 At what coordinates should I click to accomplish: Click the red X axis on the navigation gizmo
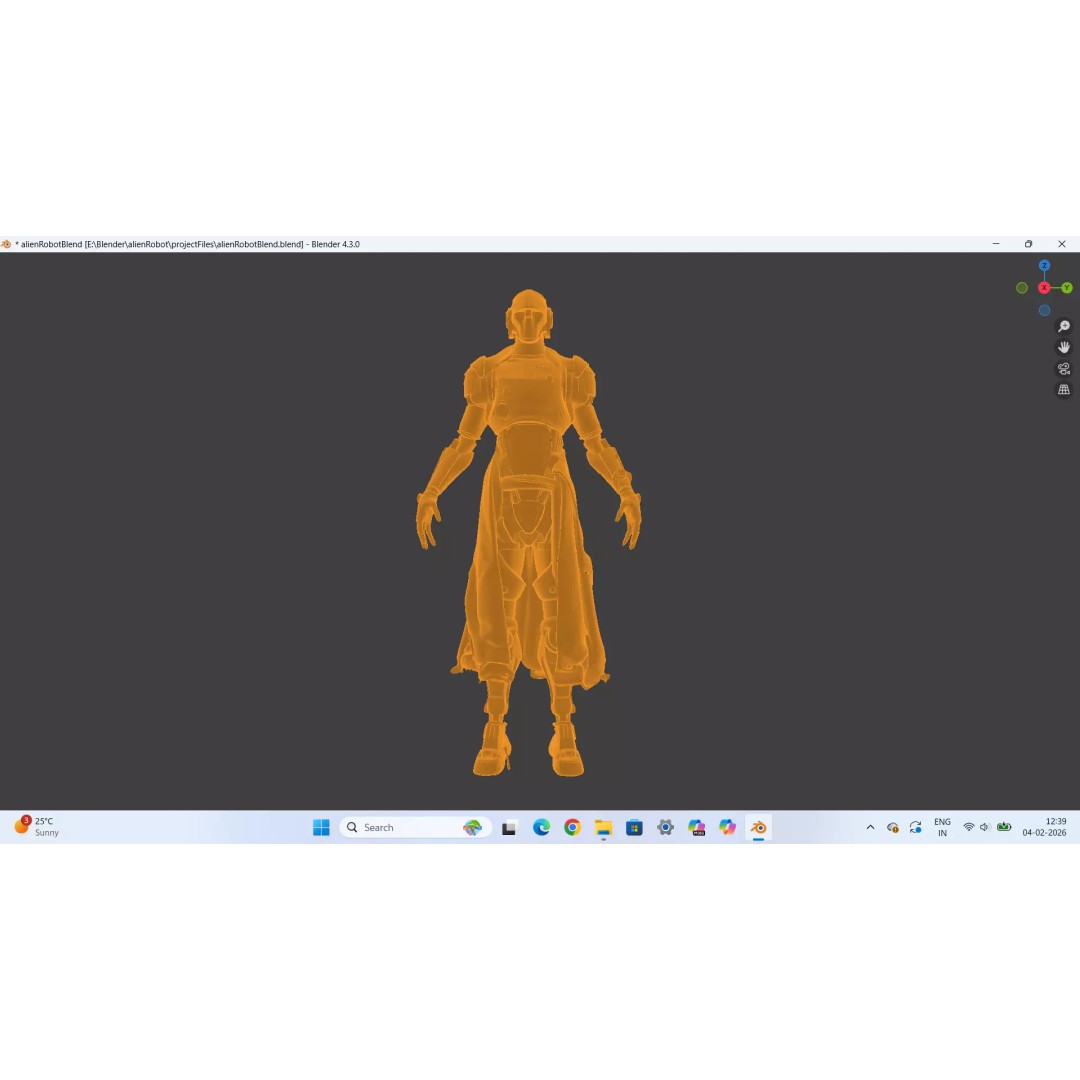click(x=1044, y=287)
